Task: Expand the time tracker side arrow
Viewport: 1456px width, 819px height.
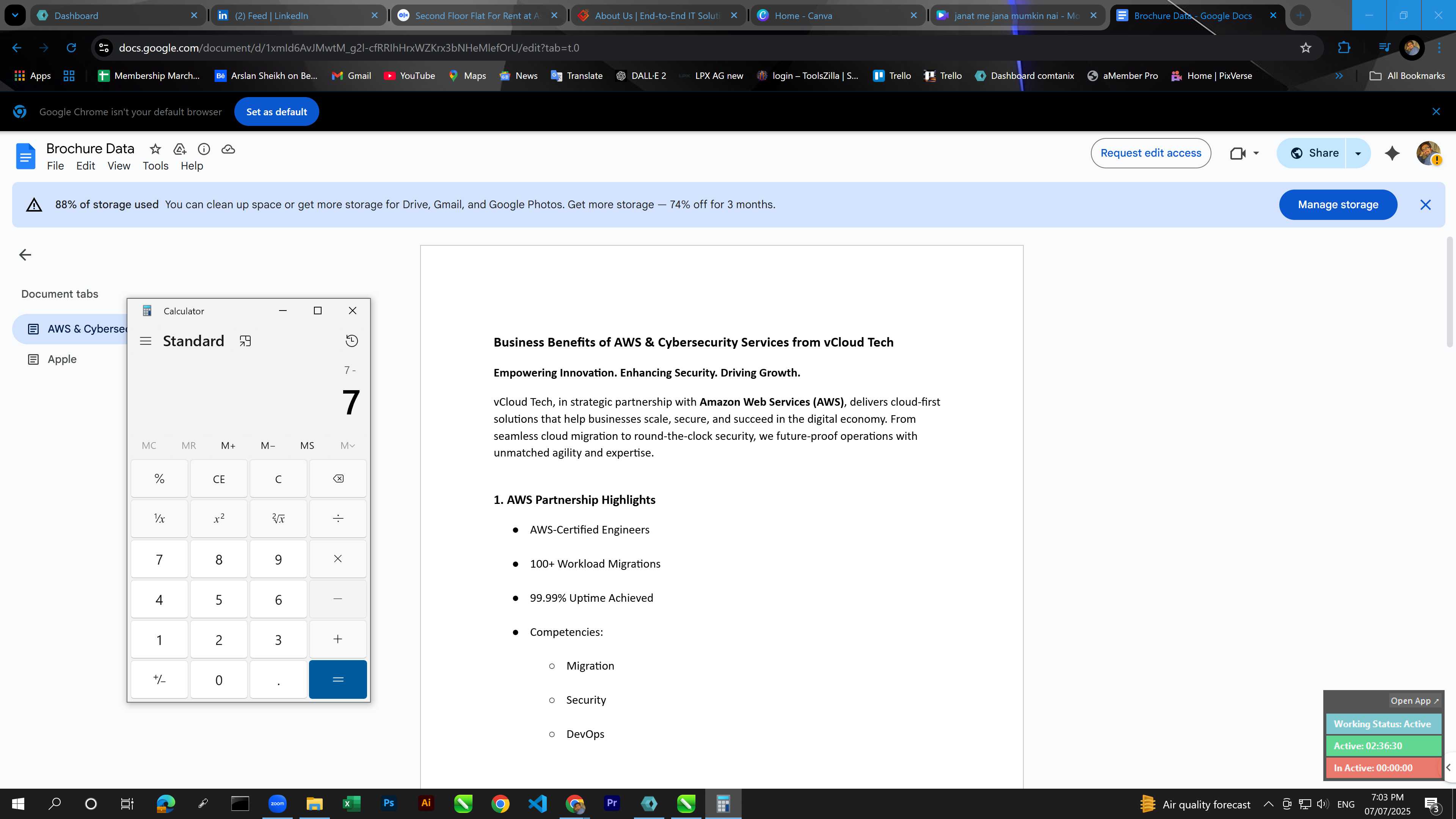Action: (x=1449, y=767)
